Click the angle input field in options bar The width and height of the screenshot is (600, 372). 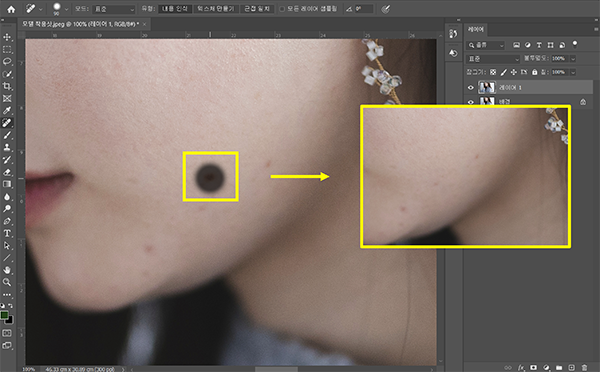[x=364, y=9]
